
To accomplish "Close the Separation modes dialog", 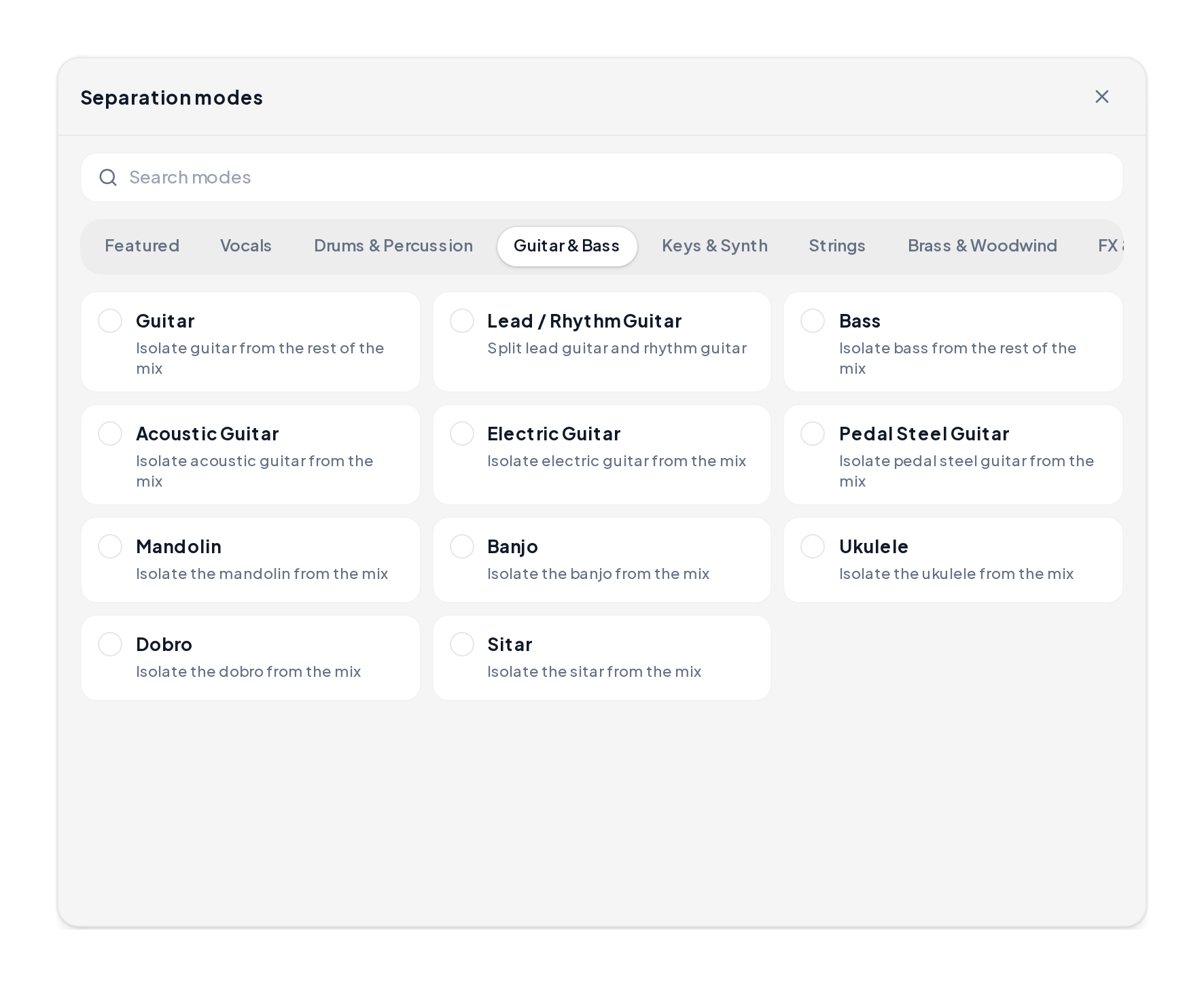I will tap(1101, 96).
